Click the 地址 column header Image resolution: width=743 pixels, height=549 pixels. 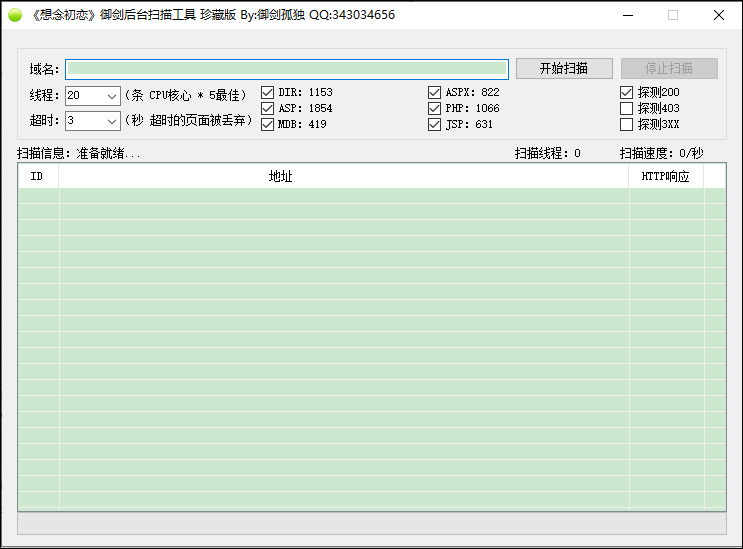(x=344, y=176)
